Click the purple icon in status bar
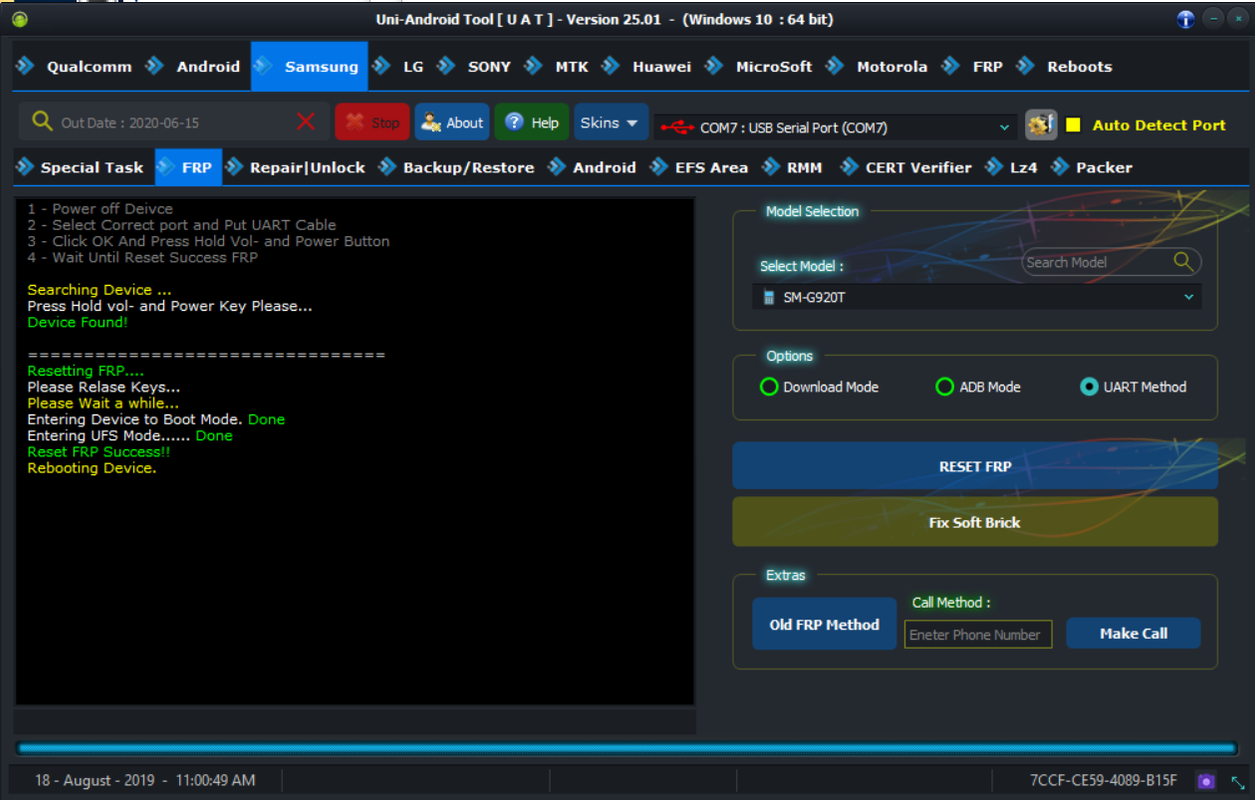The width and height of the screenshot is (1255, 800). click(1206, 781)
